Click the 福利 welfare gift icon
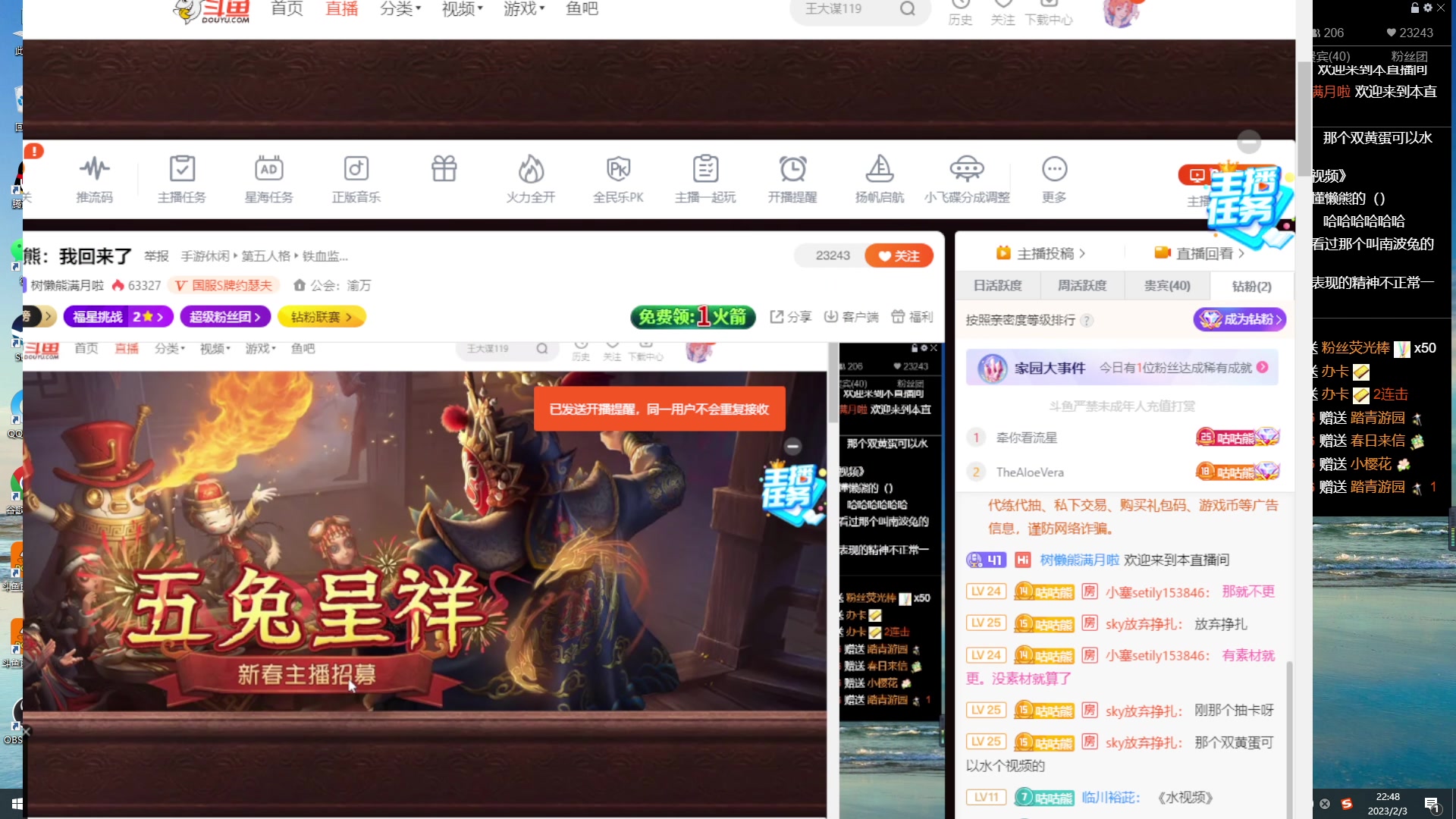The width and height of the screenshot is (1456, 819). tap(912, 317)
